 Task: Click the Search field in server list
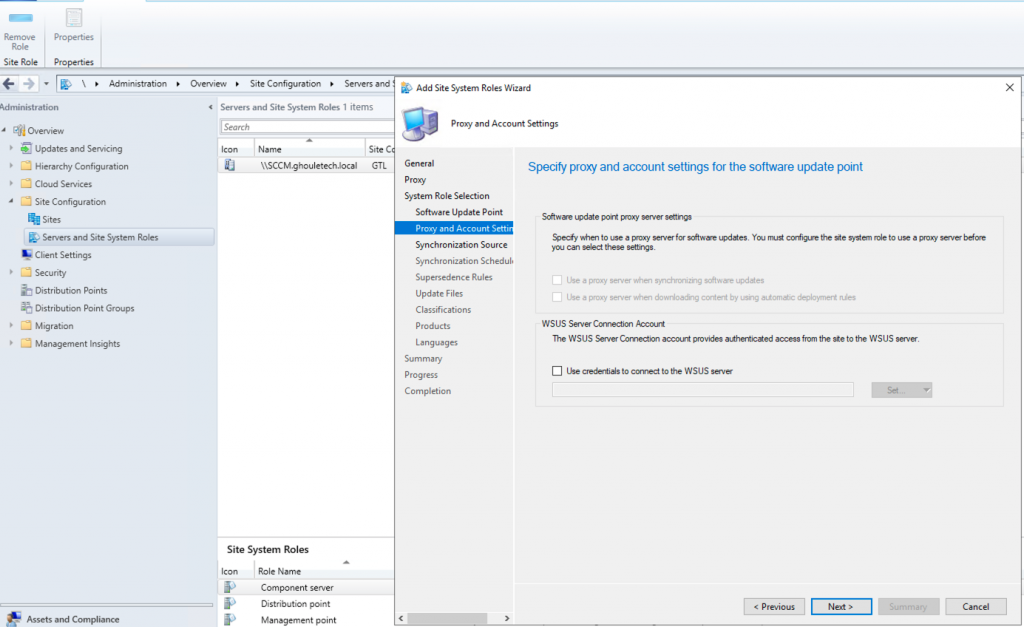click(290, 127)
